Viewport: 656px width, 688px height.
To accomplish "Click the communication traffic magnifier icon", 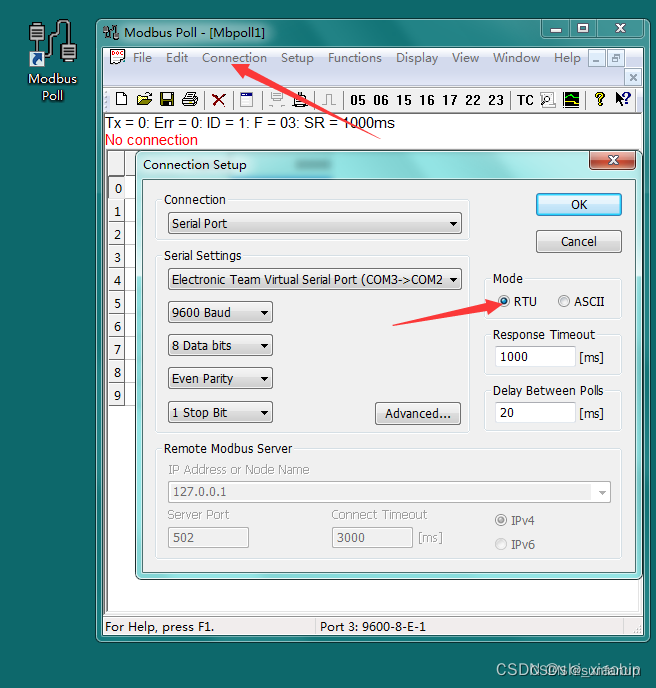I will pyautogui.click(x=548, y=100).
